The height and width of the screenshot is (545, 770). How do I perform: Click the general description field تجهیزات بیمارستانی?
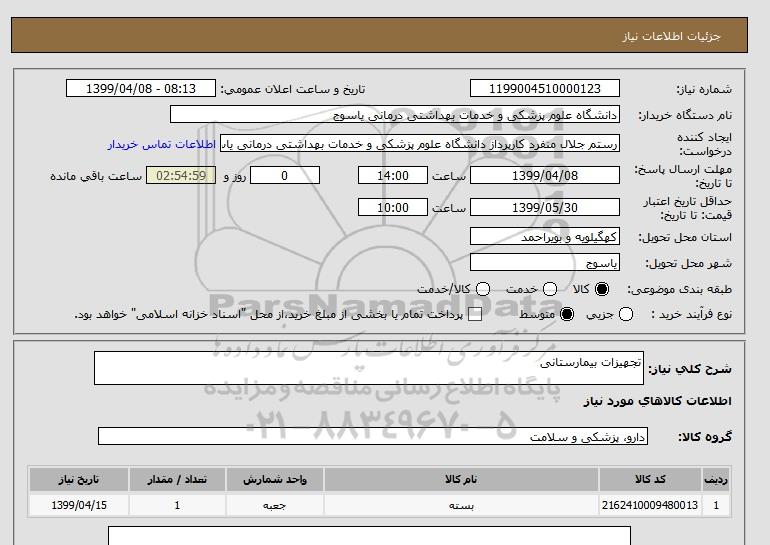pos(369,368)
